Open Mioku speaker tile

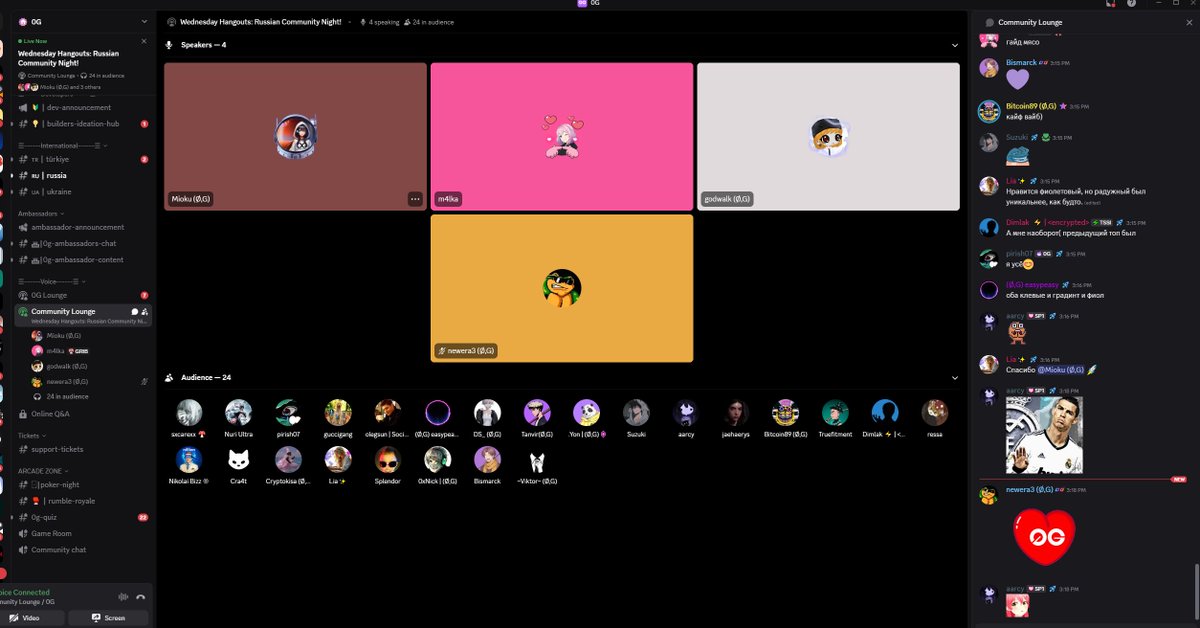[295, 137]
